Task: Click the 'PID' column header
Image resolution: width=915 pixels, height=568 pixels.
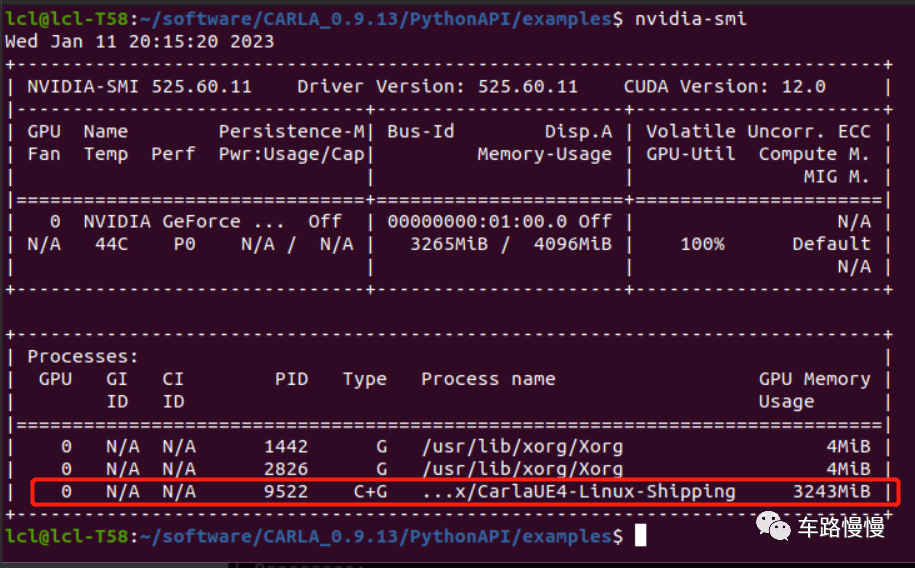Action: point(292,379)
